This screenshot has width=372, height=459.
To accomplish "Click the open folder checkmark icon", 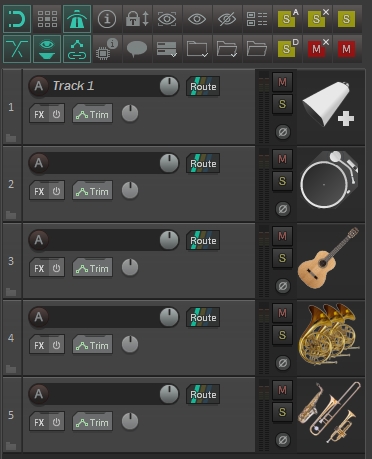I will (x=227, y=49).
